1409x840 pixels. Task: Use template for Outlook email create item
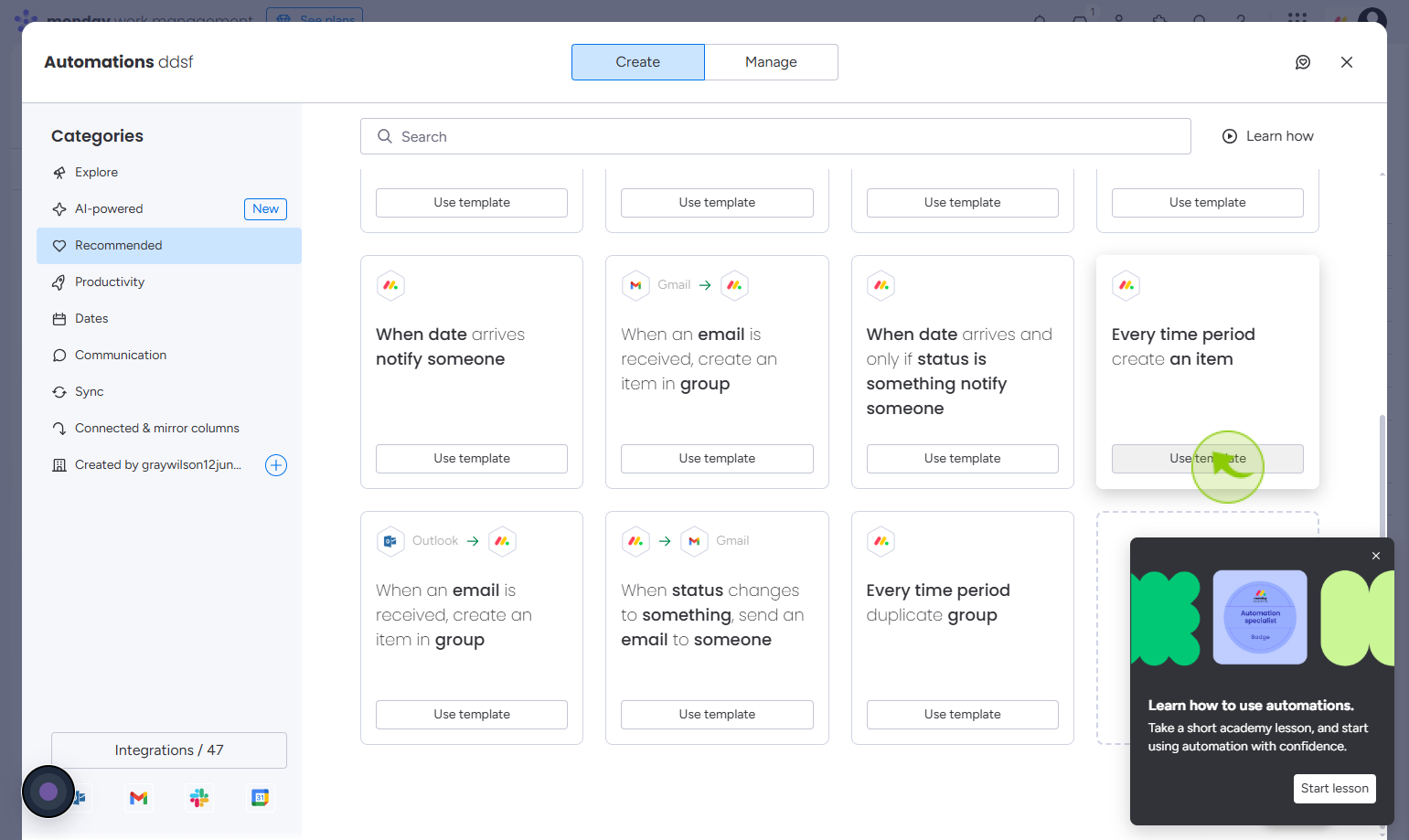472,715
